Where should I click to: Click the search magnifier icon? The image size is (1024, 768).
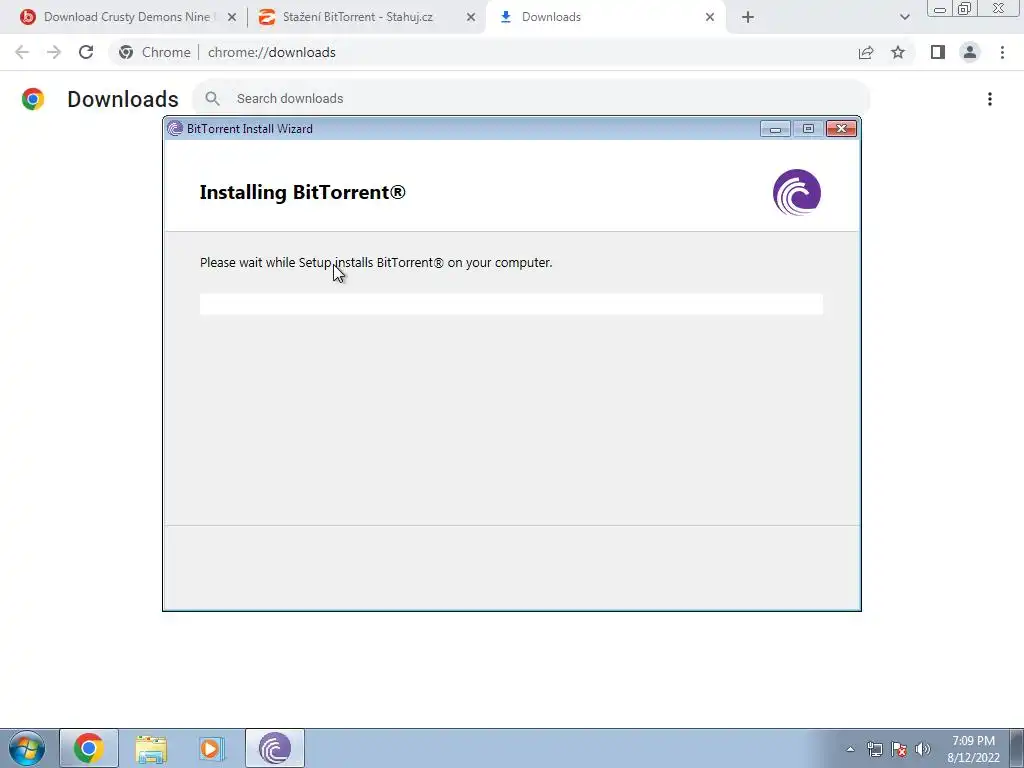tap(212, 99)
